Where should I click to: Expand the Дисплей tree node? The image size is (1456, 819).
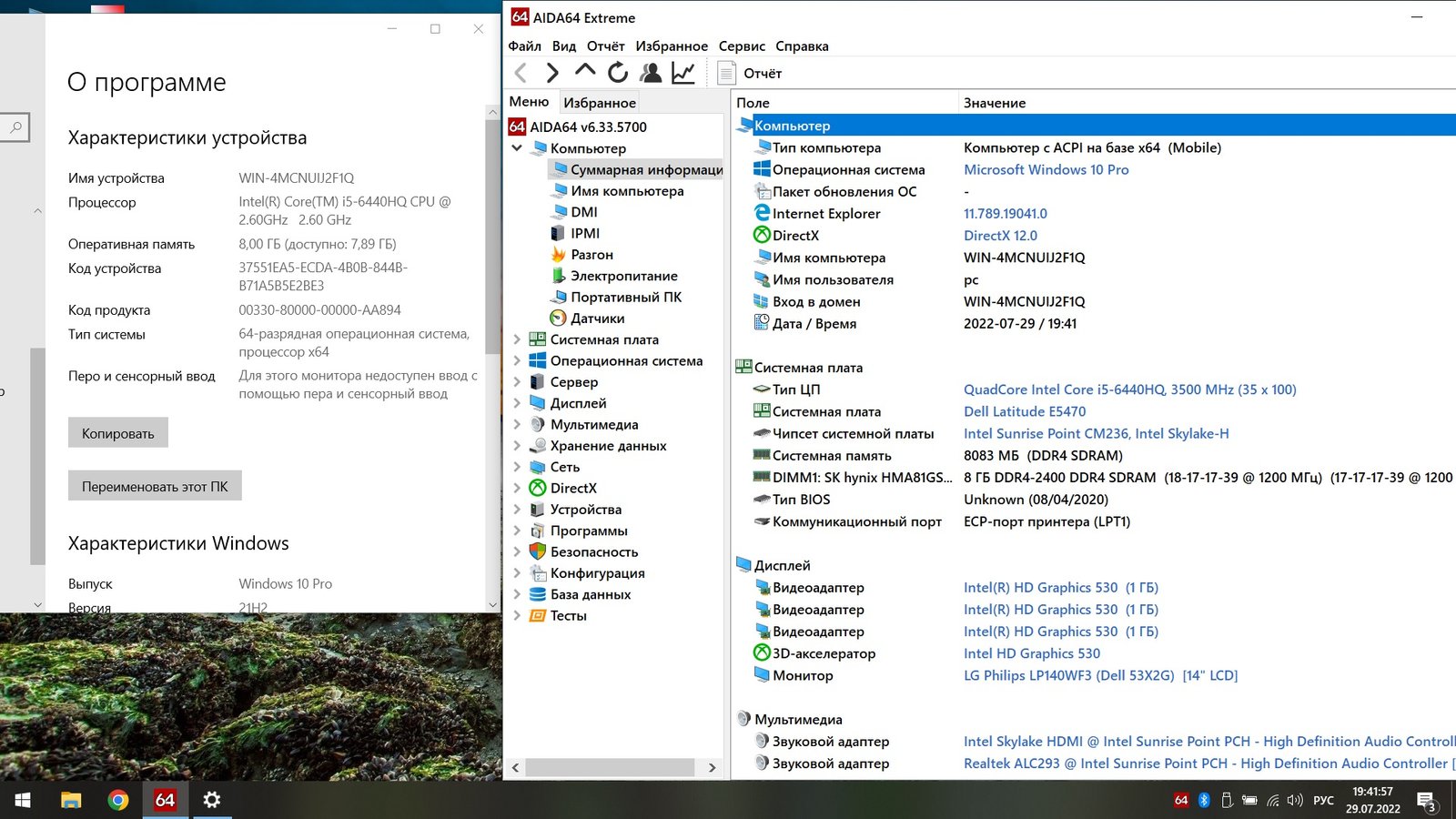pos(517,403)
